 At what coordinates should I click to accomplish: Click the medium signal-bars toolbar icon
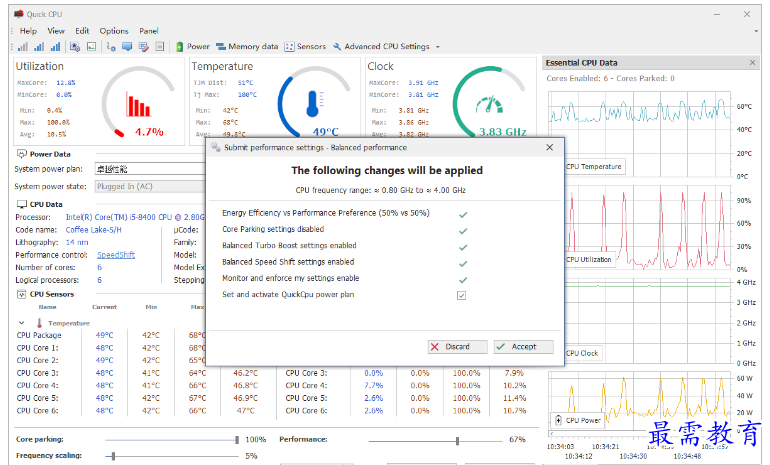pyautogui.click(x=39, y=47)
